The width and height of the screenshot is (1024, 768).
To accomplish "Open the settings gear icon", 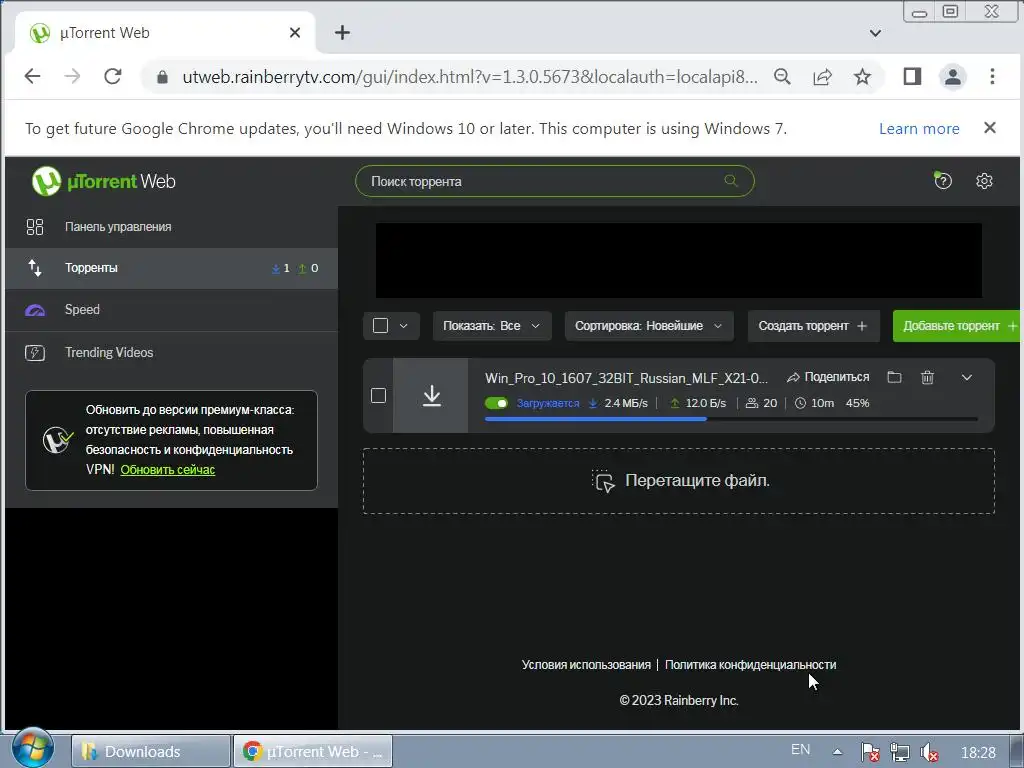I will [984, 181].
